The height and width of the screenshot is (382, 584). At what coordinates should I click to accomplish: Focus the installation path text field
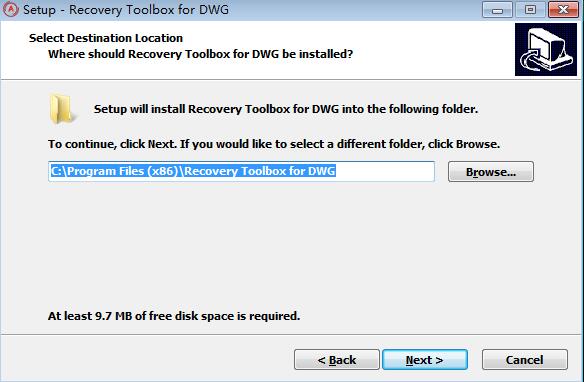241,171
